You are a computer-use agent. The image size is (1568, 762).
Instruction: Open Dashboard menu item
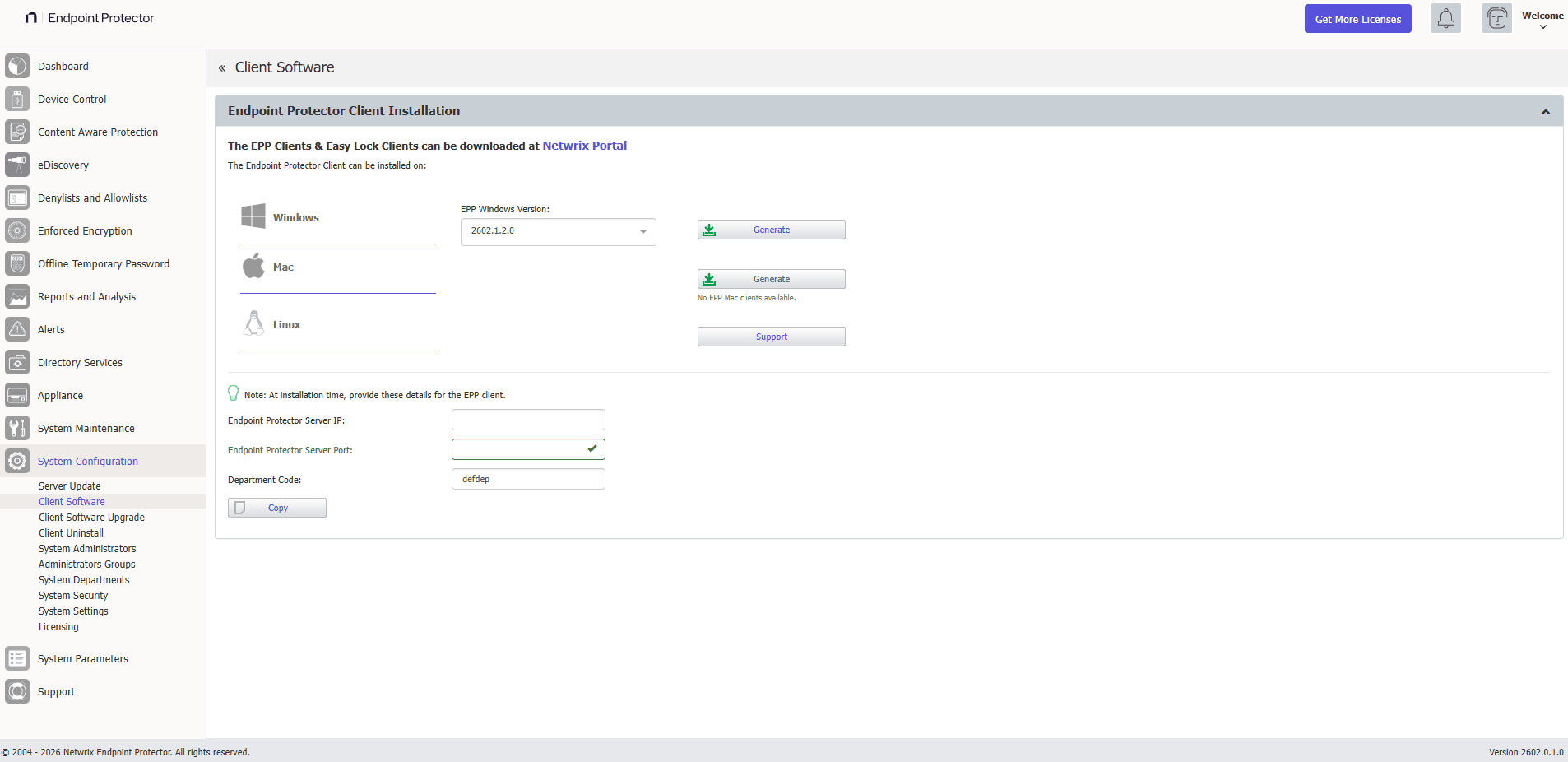tap(63, 67)
